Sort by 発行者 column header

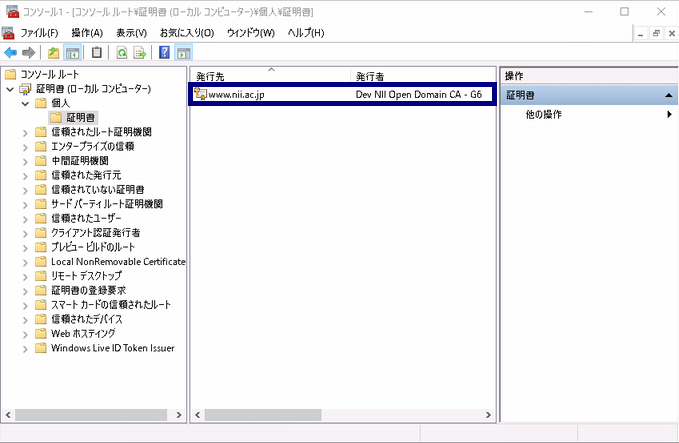pyautogui.click(x=423, y=76)
